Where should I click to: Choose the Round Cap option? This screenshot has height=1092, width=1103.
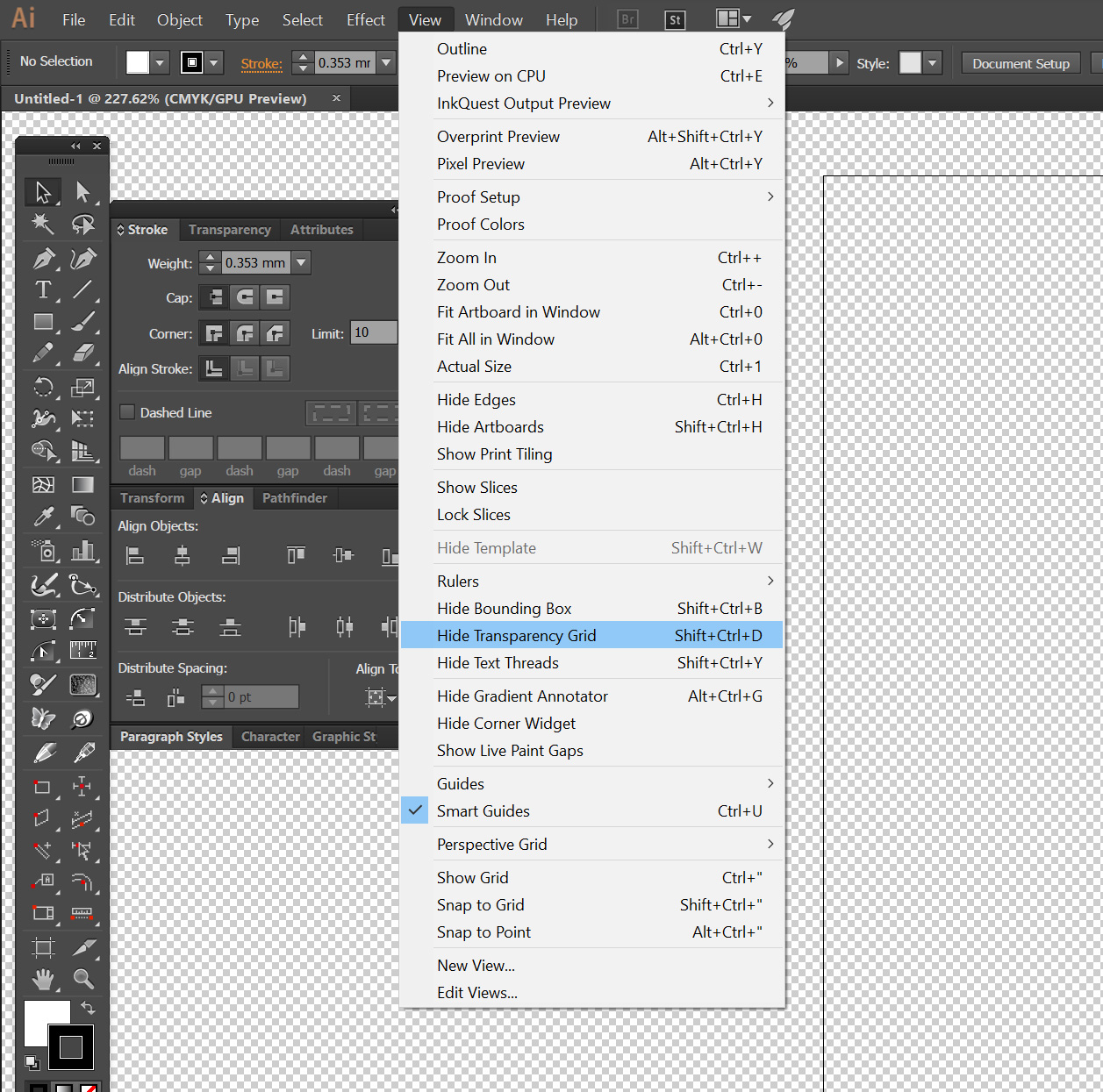(245, 297)
